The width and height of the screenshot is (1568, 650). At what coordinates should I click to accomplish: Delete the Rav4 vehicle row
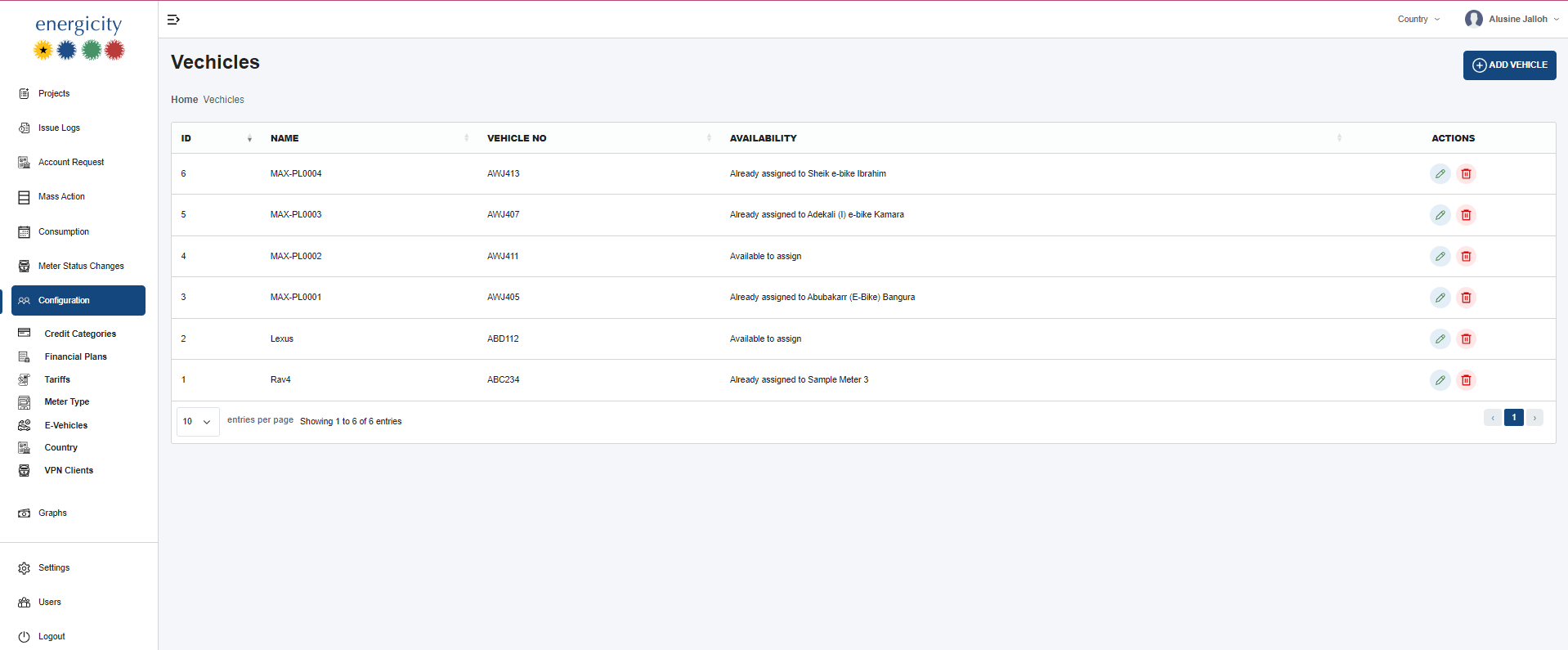pos(1466,380)
